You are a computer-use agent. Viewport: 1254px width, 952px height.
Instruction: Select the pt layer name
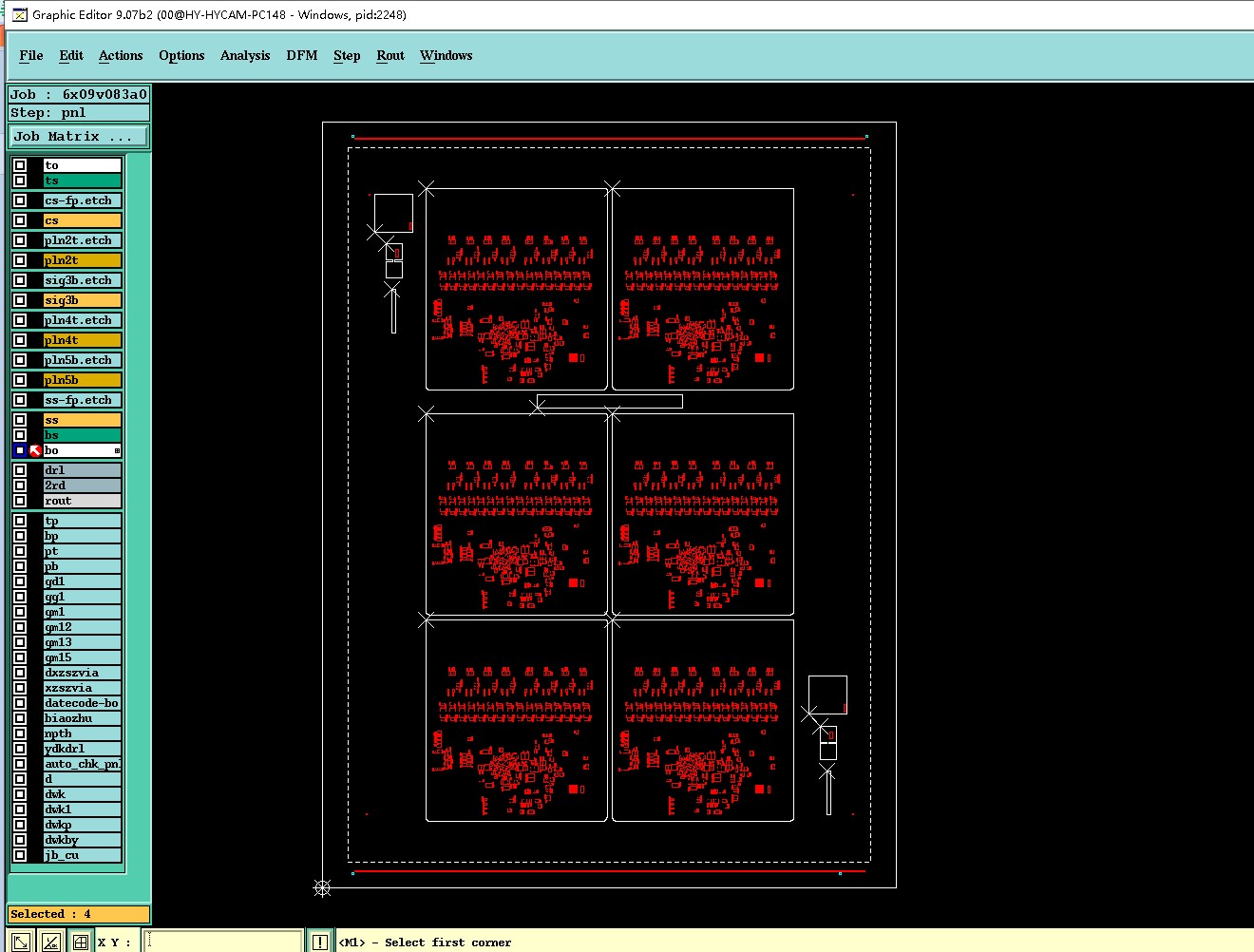(83, 551)
